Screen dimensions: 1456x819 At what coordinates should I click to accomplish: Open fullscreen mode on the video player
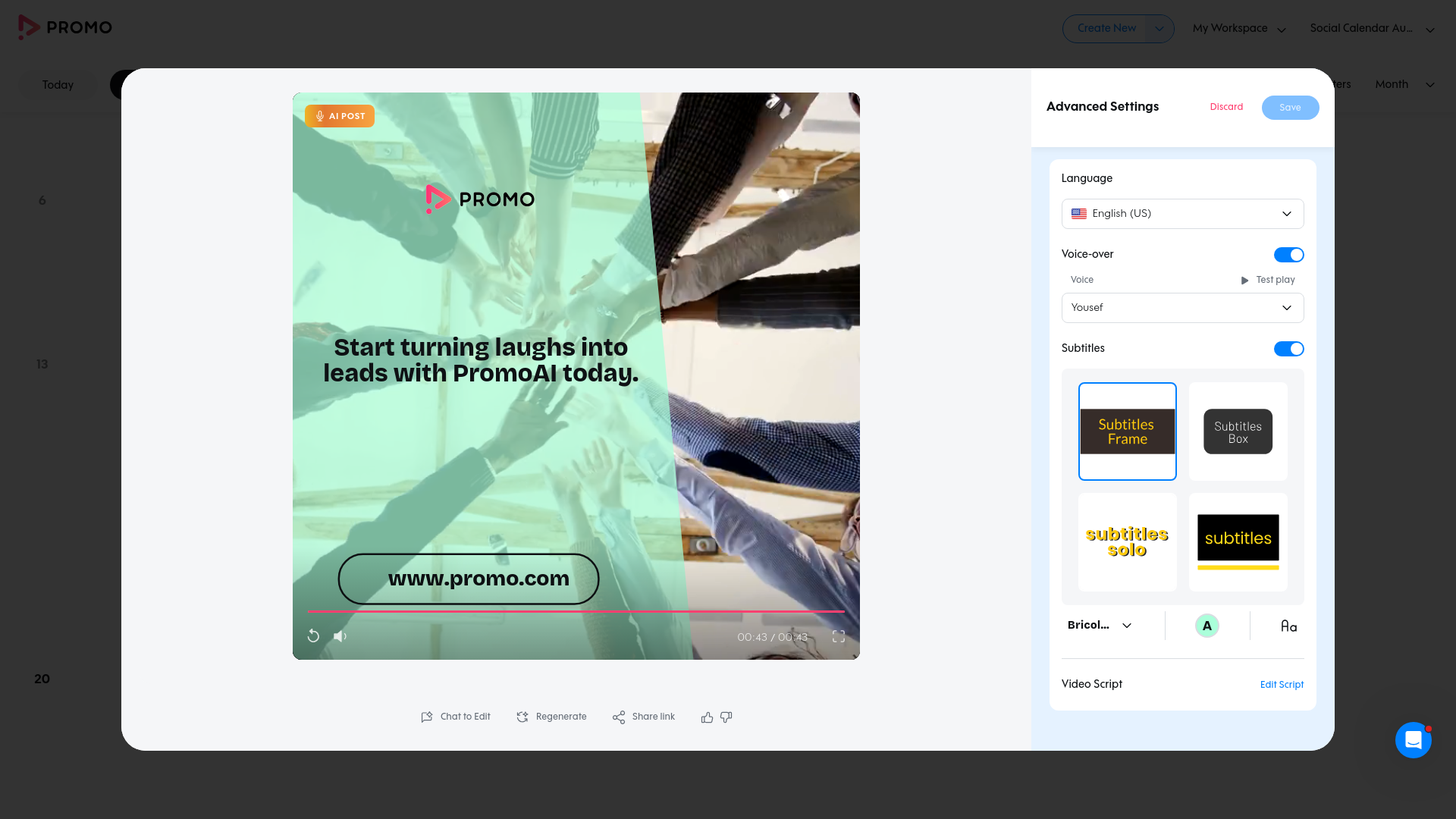(x=838, y=637)
